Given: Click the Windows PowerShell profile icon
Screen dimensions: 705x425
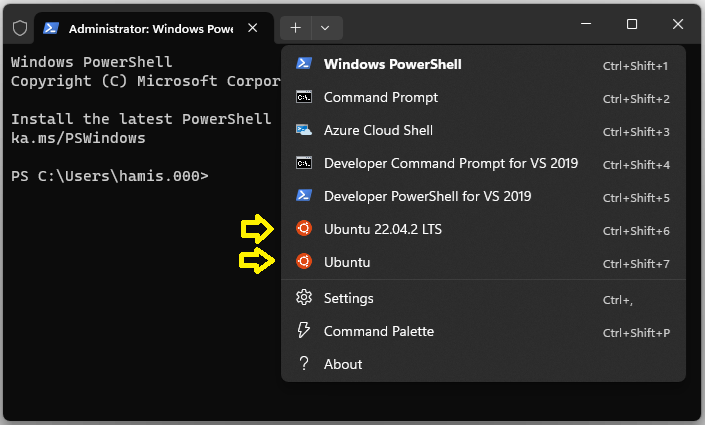Looking at the screenshot, I should [x=304, y=64].
